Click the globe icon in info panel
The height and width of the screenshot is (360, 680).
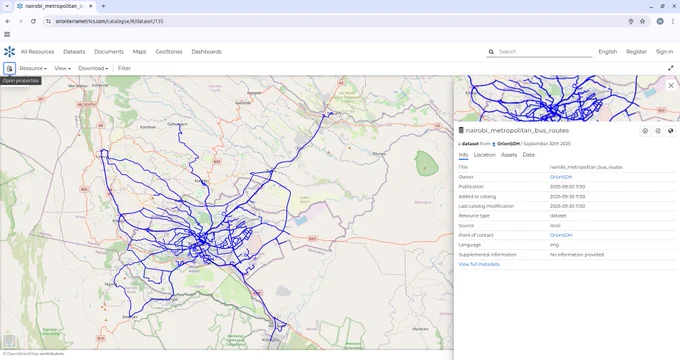click(x=670, y=131)
